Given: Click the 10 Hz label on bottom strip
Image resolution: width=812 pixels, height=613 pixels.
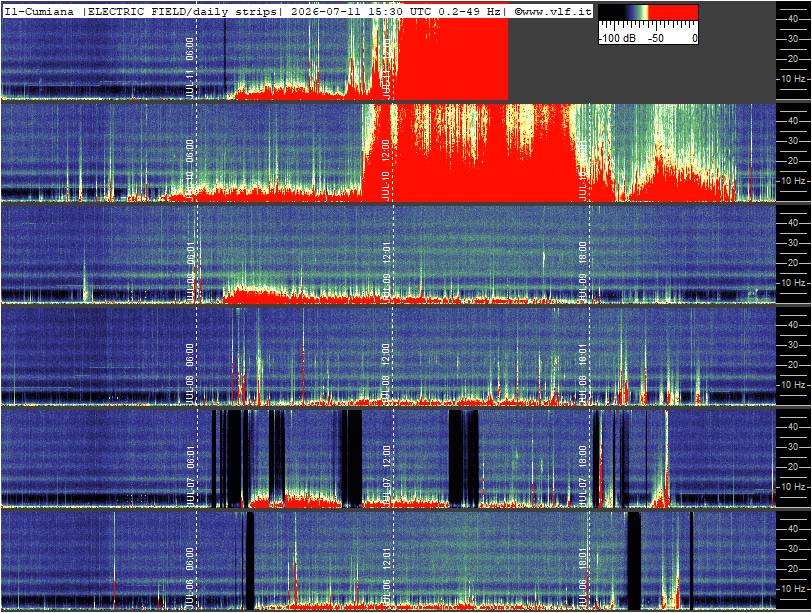Looking at the screenshot, I should pos(794,589).
